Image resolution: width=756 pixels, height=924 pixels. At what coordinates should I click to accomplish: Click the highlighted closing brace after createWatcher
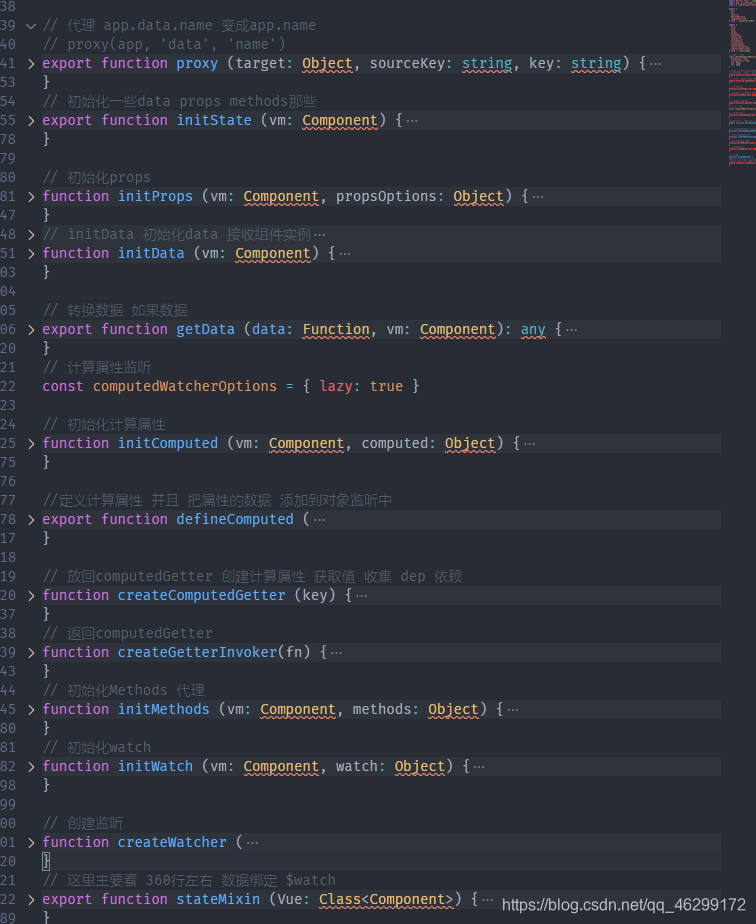pyautogui.click(x=46, y=862)
